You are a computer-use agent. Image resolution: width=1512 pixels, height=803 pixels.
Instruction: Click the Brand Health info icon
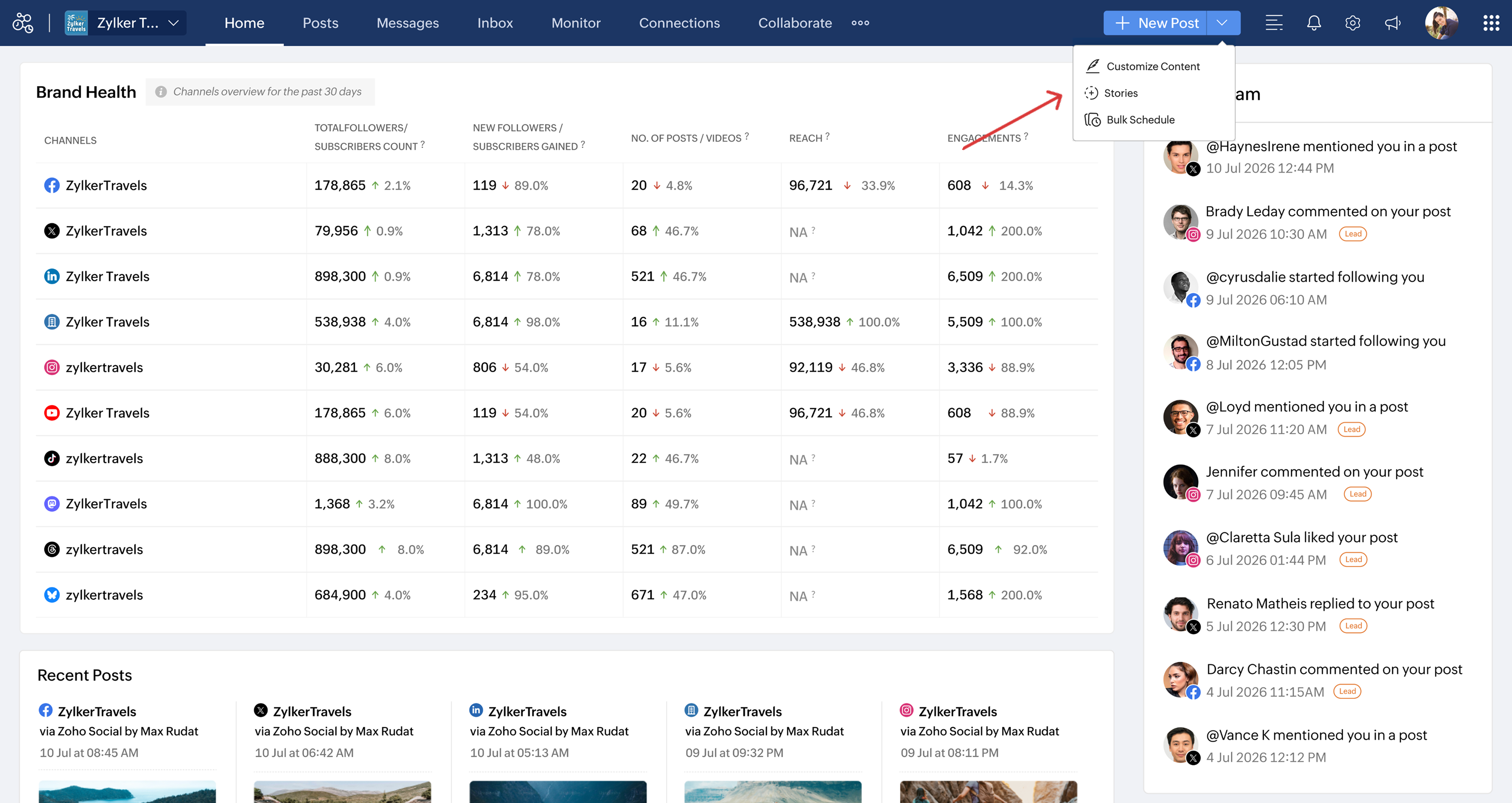point(161,92)
